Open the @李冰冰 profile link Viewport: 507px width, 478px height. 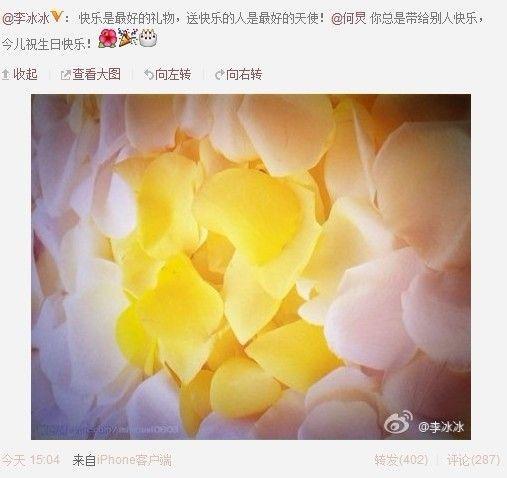click(26, 18)
